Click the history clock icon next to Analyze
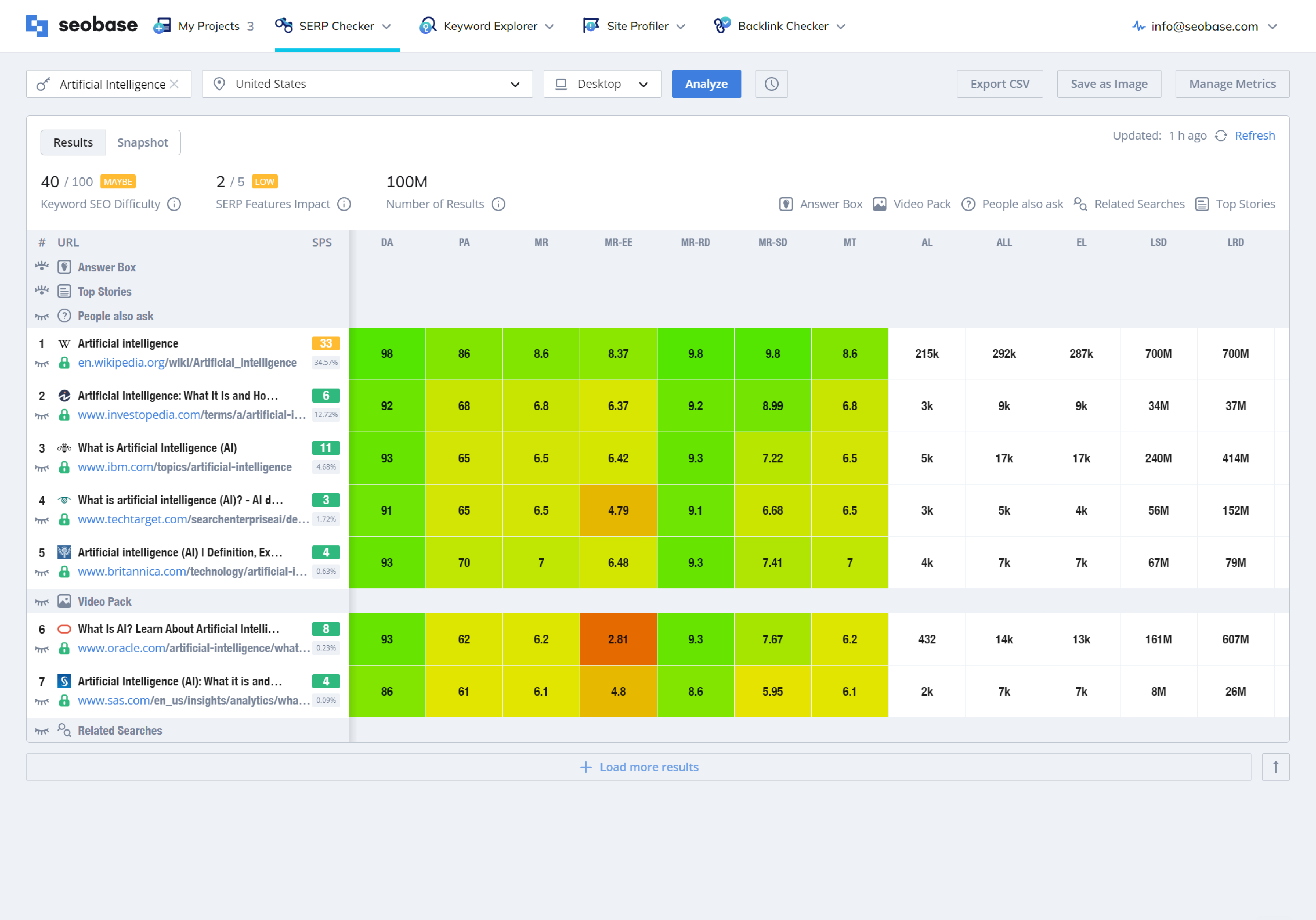 [771, 84]
